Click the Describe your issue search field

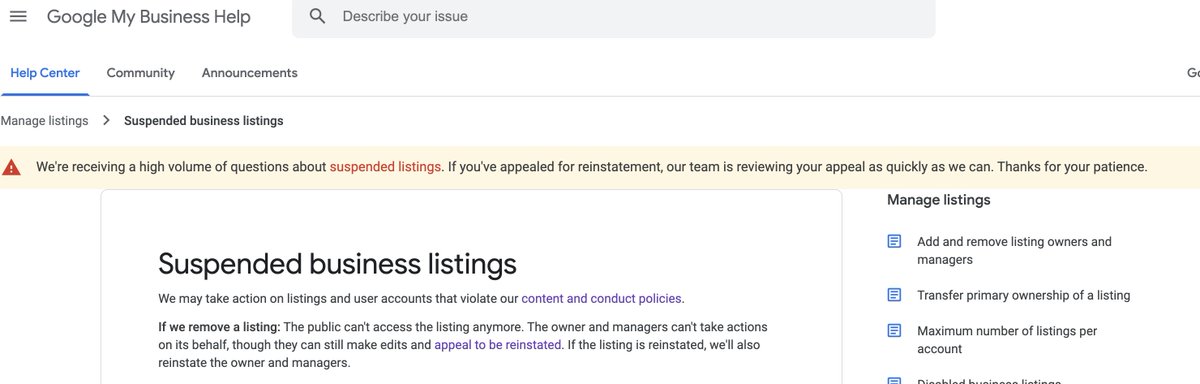tap(613, 17)
